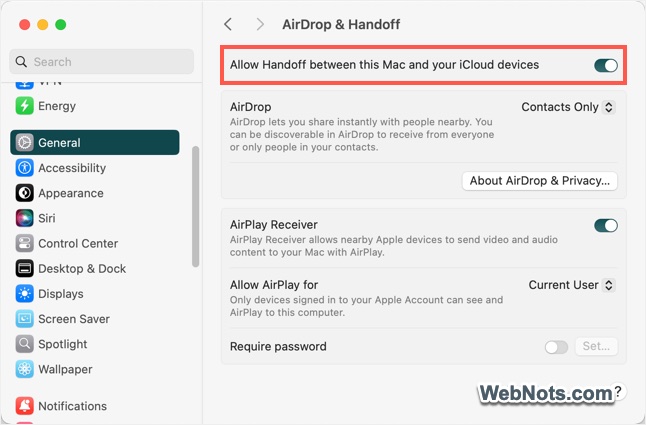This screenshot has width=646, height=425.
Task: Open the Energy settings pane
Action: pyautogui.click(x=95, y=106)
